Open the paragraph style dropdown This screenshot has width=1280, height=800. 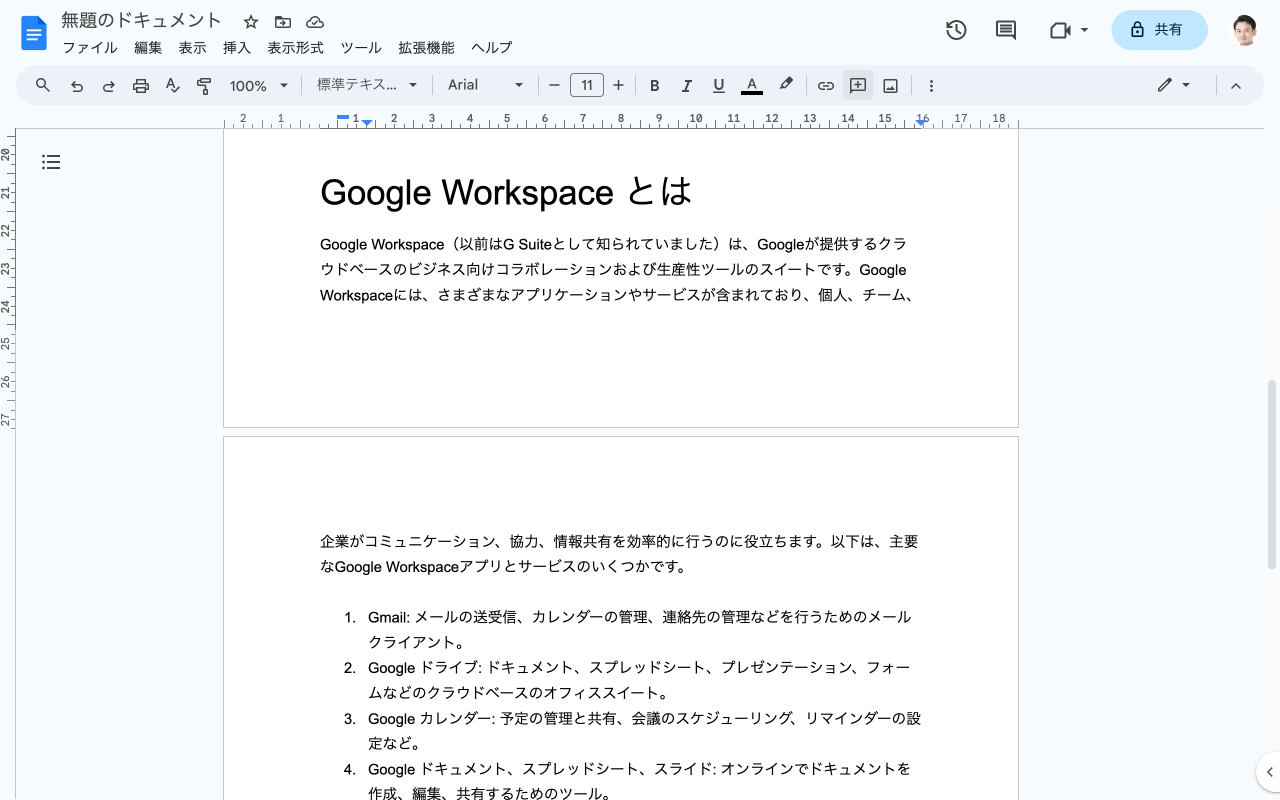click(367, 86)
